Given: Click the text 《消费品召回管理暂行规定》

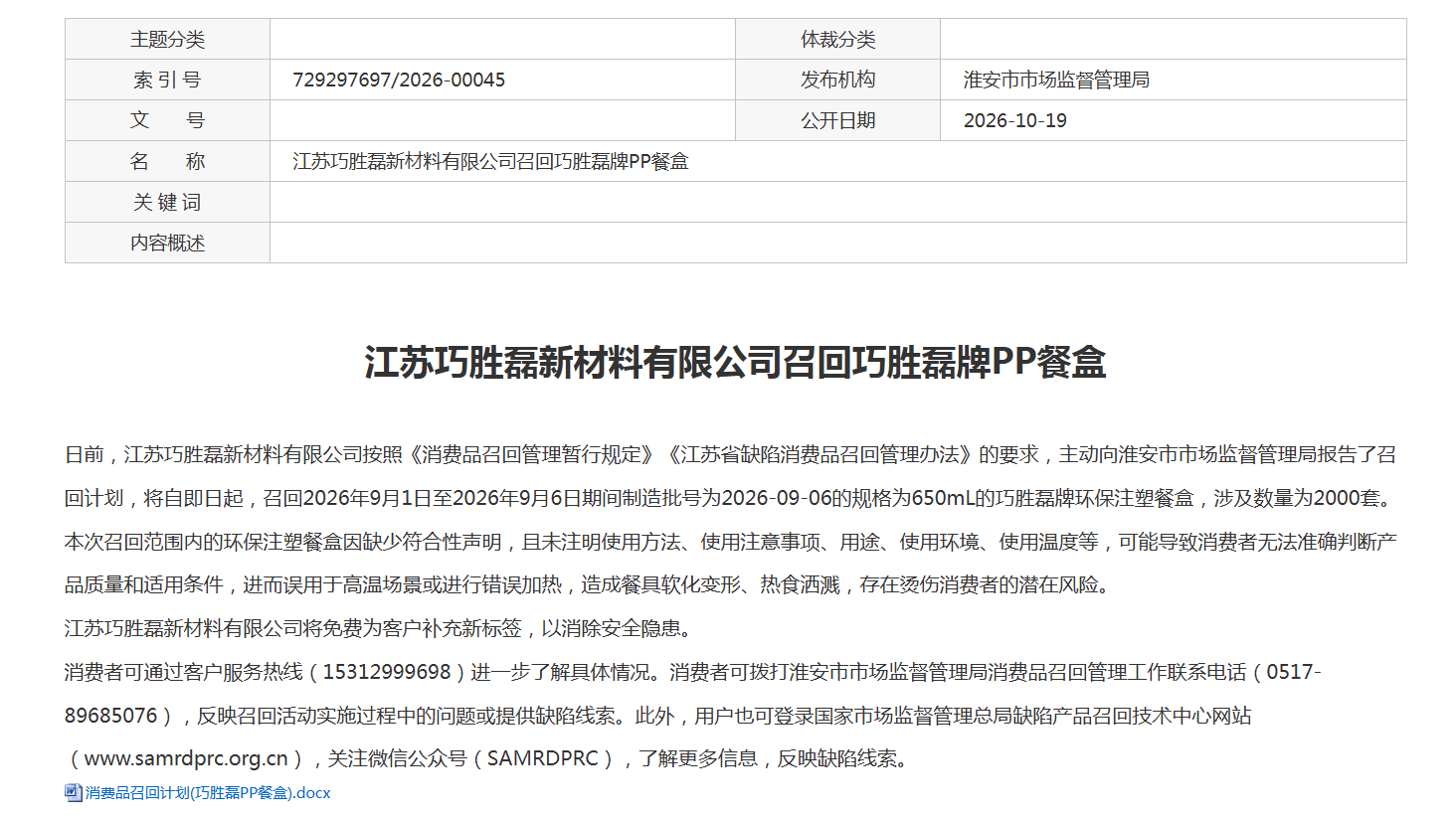Looking at the screenshot, I should coord(532,454).
